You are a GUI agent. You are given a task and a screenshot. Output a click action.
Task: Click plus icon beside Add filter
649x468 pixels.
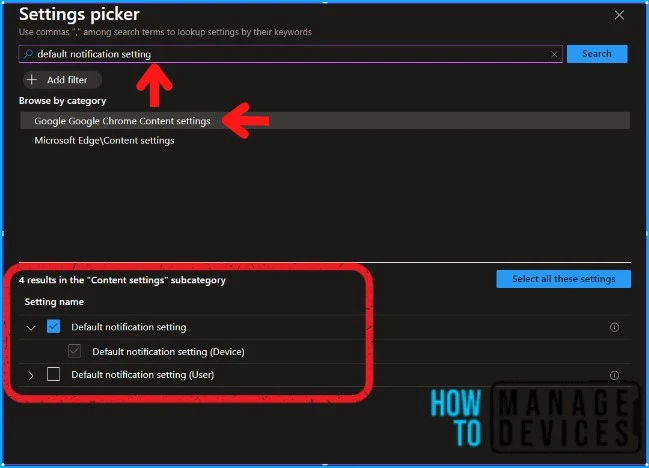[x=32, y=79]
